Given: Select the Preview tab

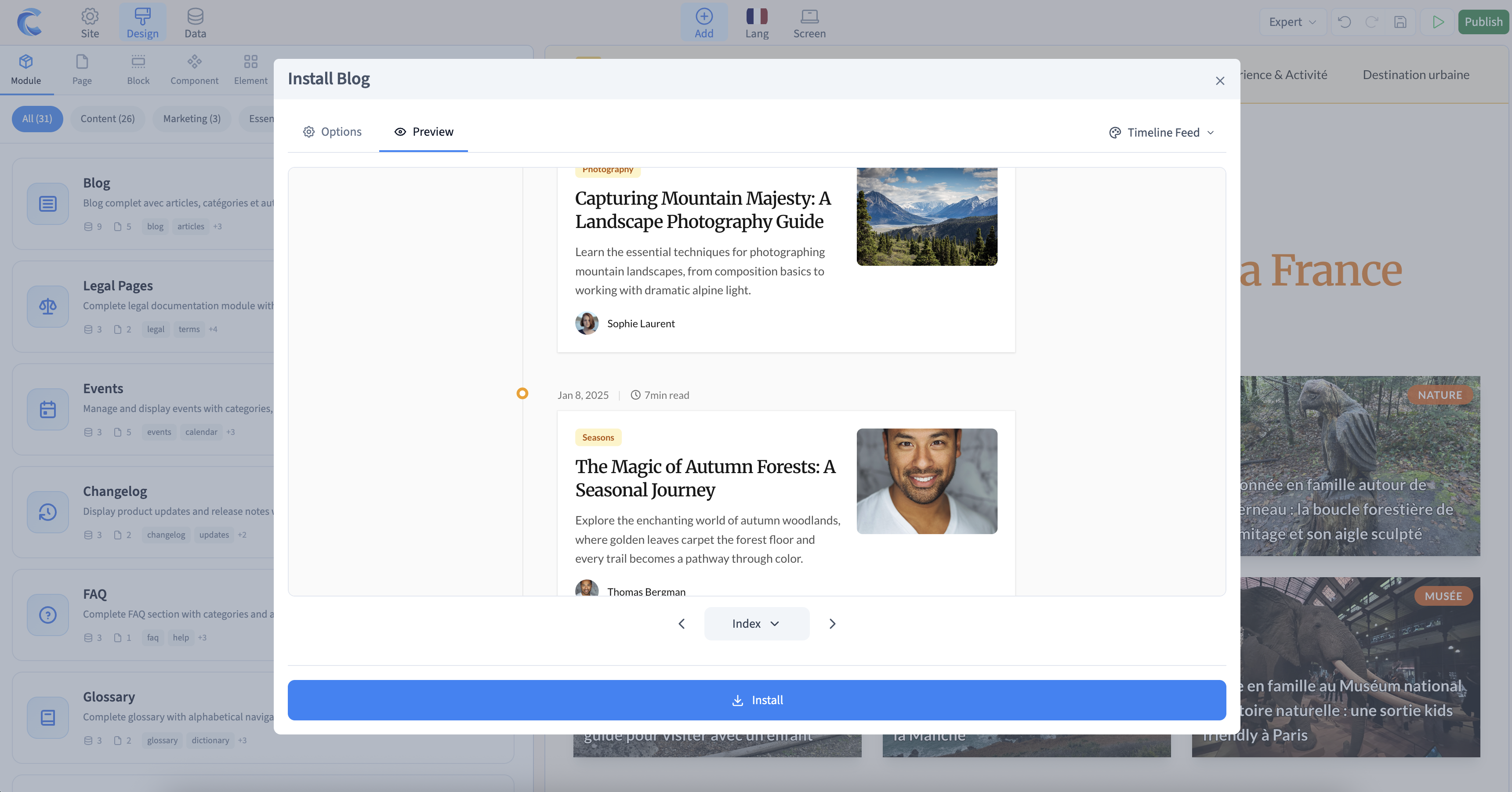Looking at the screenshot, I should click(424, 132).
